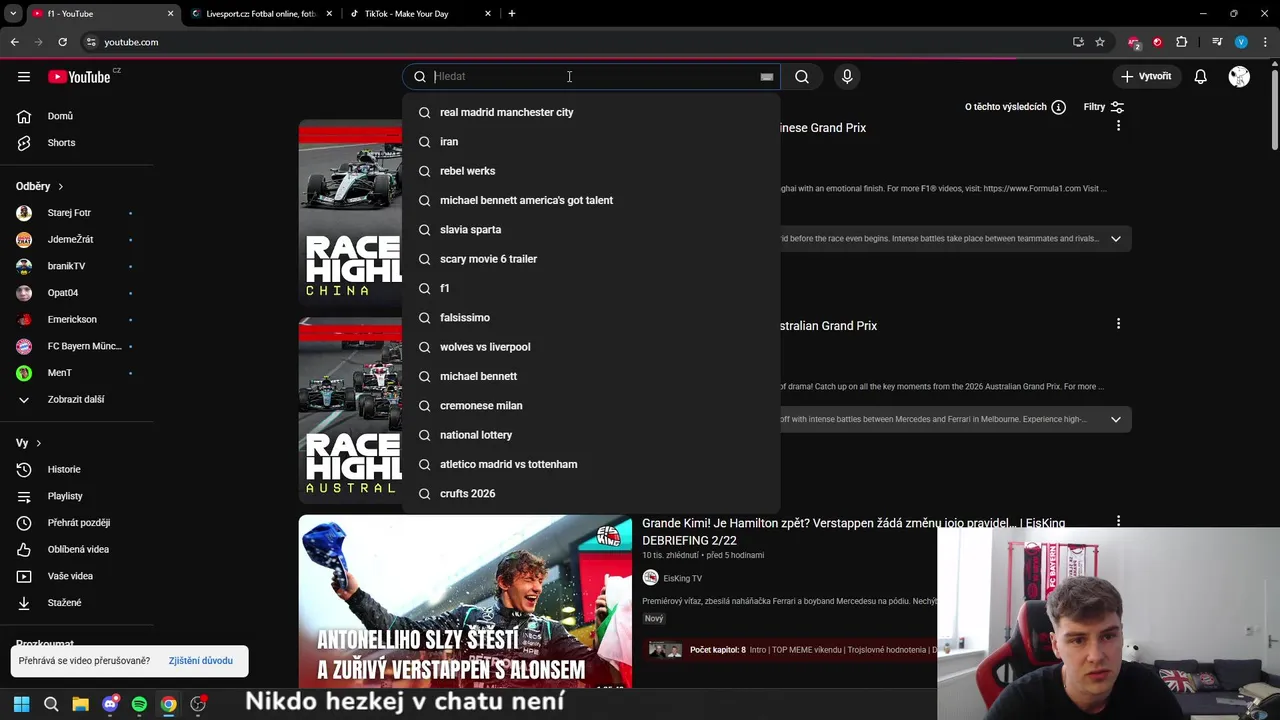The height and width of the screenshot is (720, 1280).
Task: Open the Antonelli thumbnail video
Action: (x=465, y=602)
